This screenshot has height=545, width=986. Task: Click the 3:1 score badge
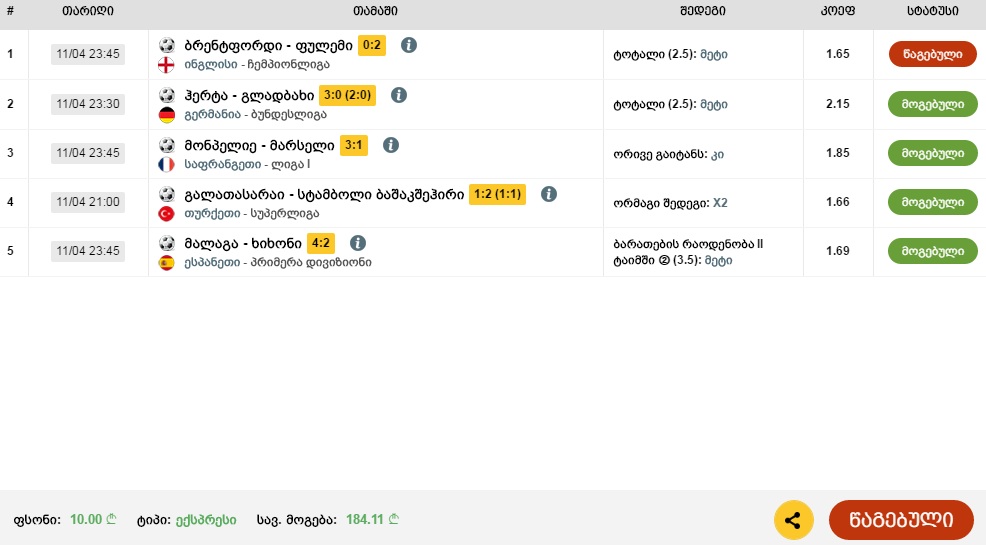(353, 145)
